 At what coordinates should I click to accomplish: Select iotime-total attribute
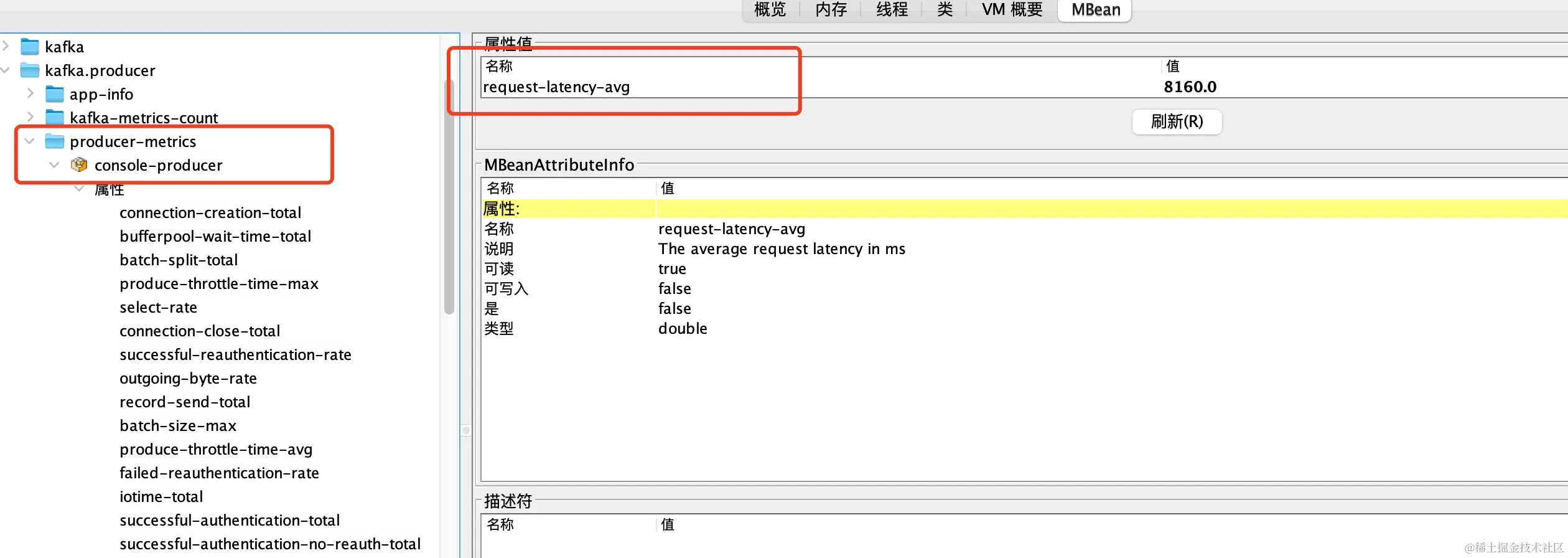pyautogui.click(x=161, y=497)
